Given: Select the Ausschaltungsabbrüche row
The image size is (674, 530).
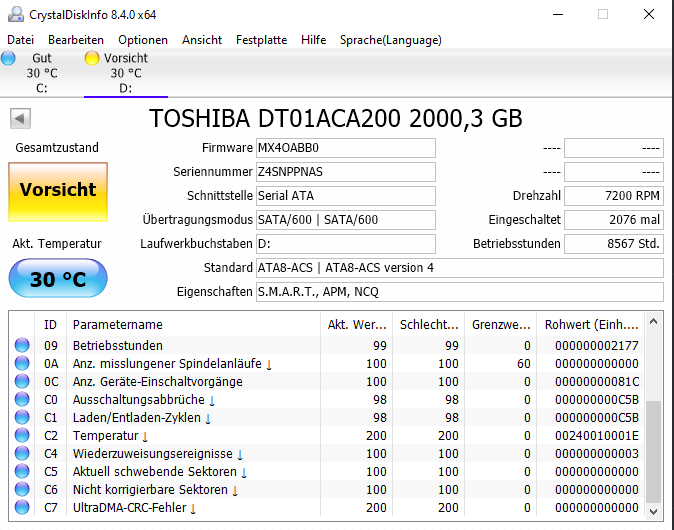Looking at the screenshot, I should [x=327, y=400].
